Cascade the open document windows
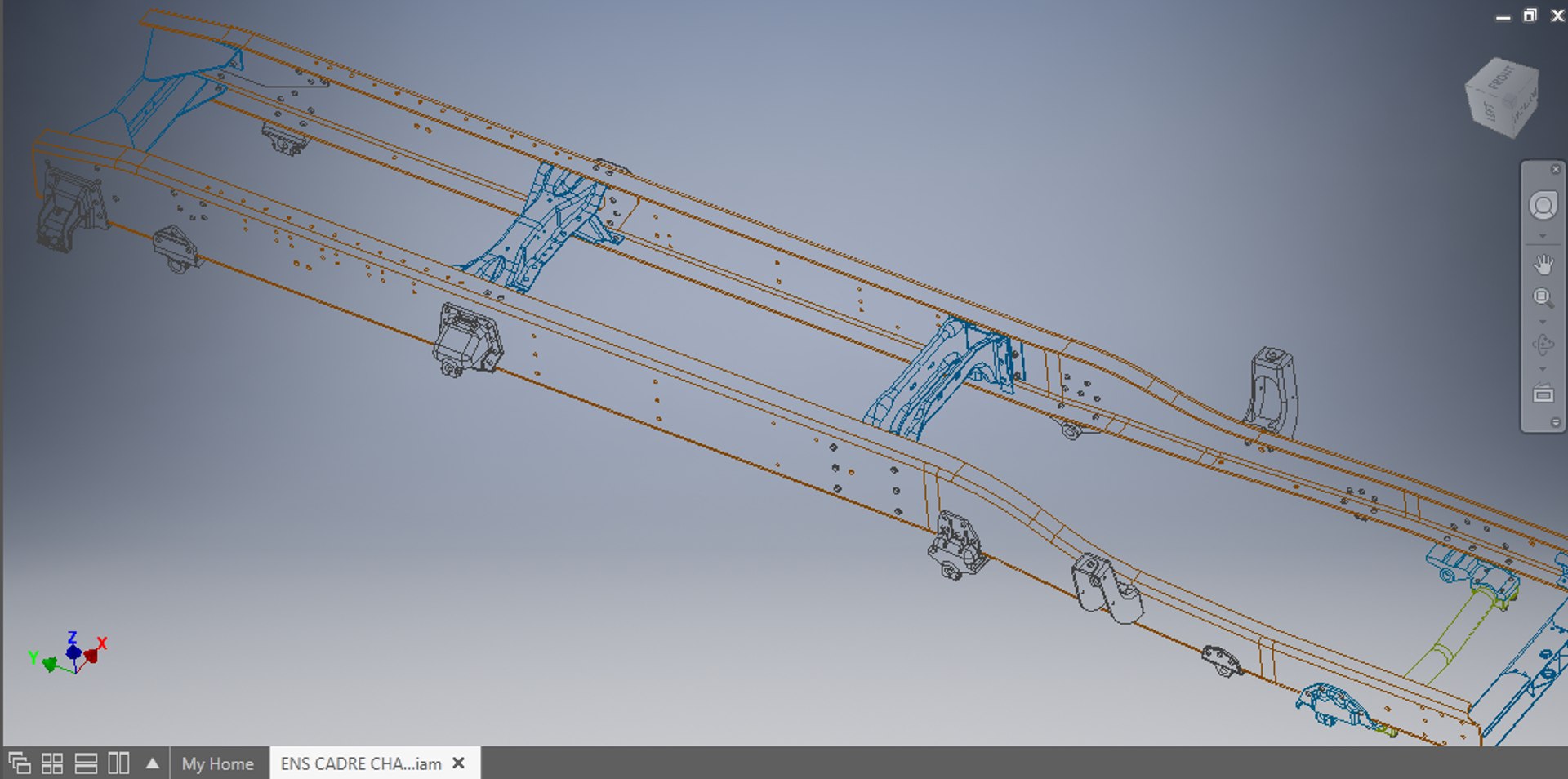The image size is (1568, 779). coord(20,763)
